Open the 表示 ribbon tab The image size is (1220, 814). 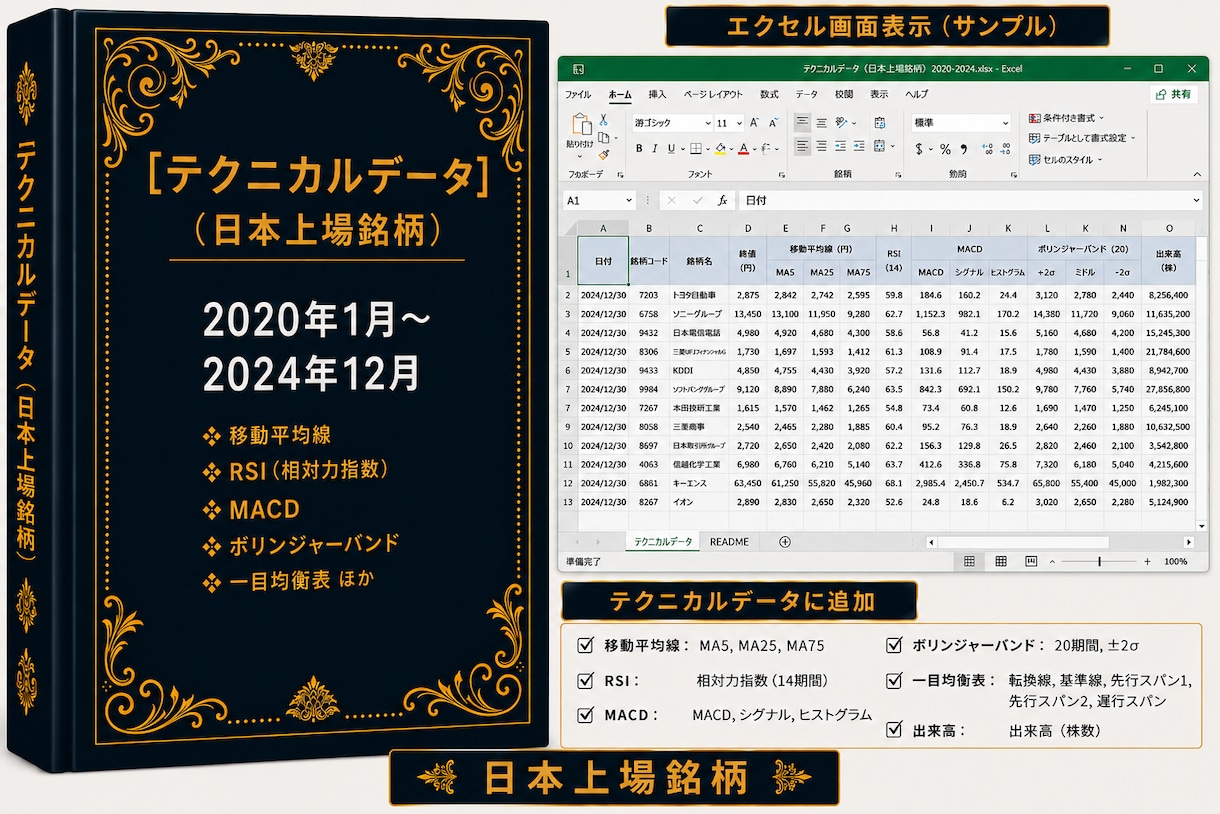pyautogui.click(x=879, y=94)
